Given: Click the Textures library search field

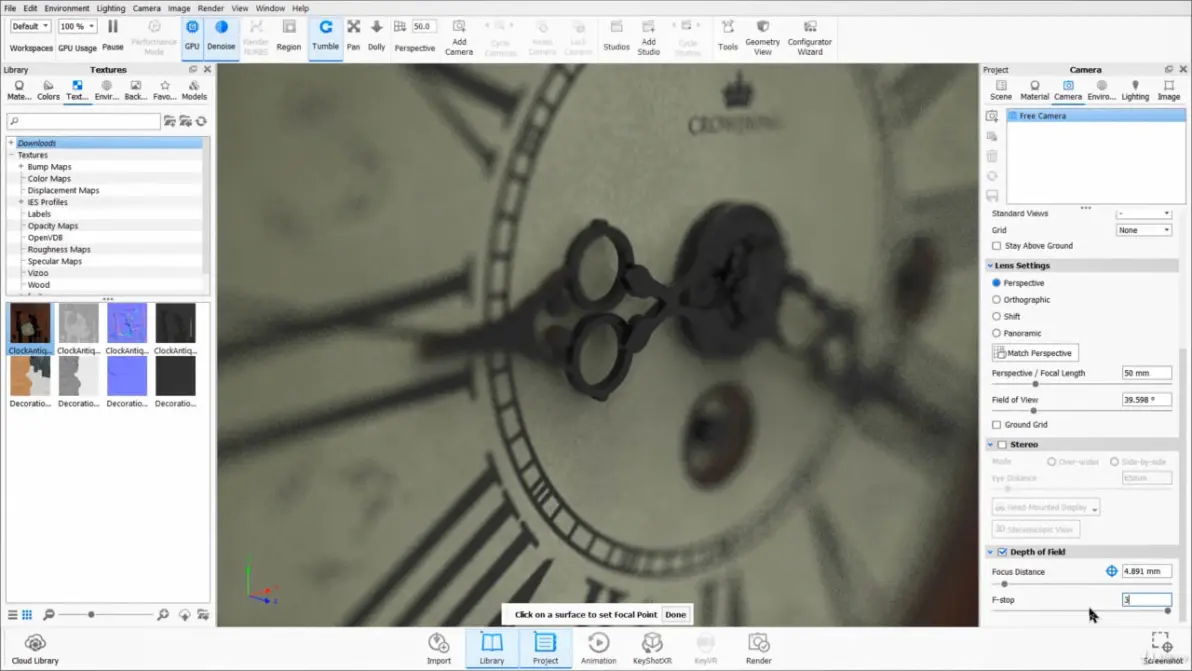Looking at the screenshot, I should click(x=84, y=121).
